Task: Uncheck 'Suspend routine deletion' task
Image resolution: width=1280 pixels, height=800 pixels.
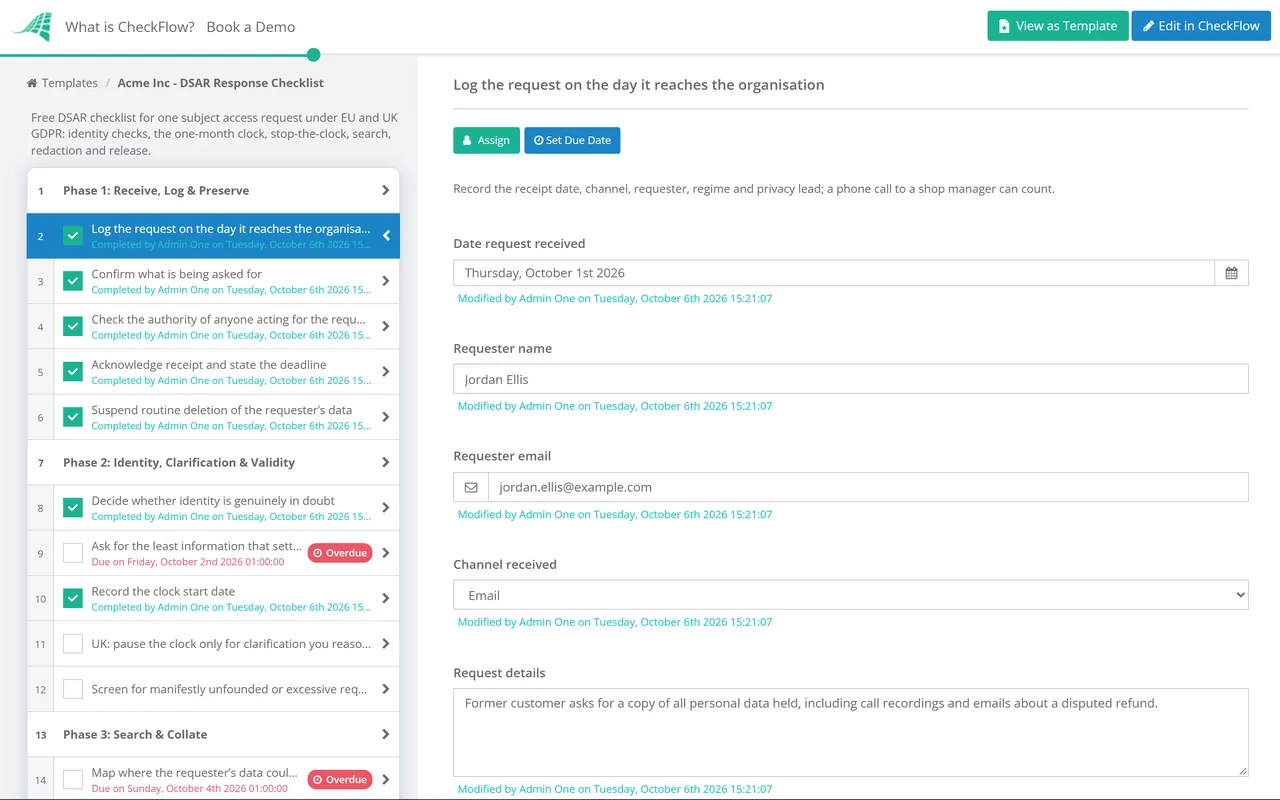Action: (73, 417)
